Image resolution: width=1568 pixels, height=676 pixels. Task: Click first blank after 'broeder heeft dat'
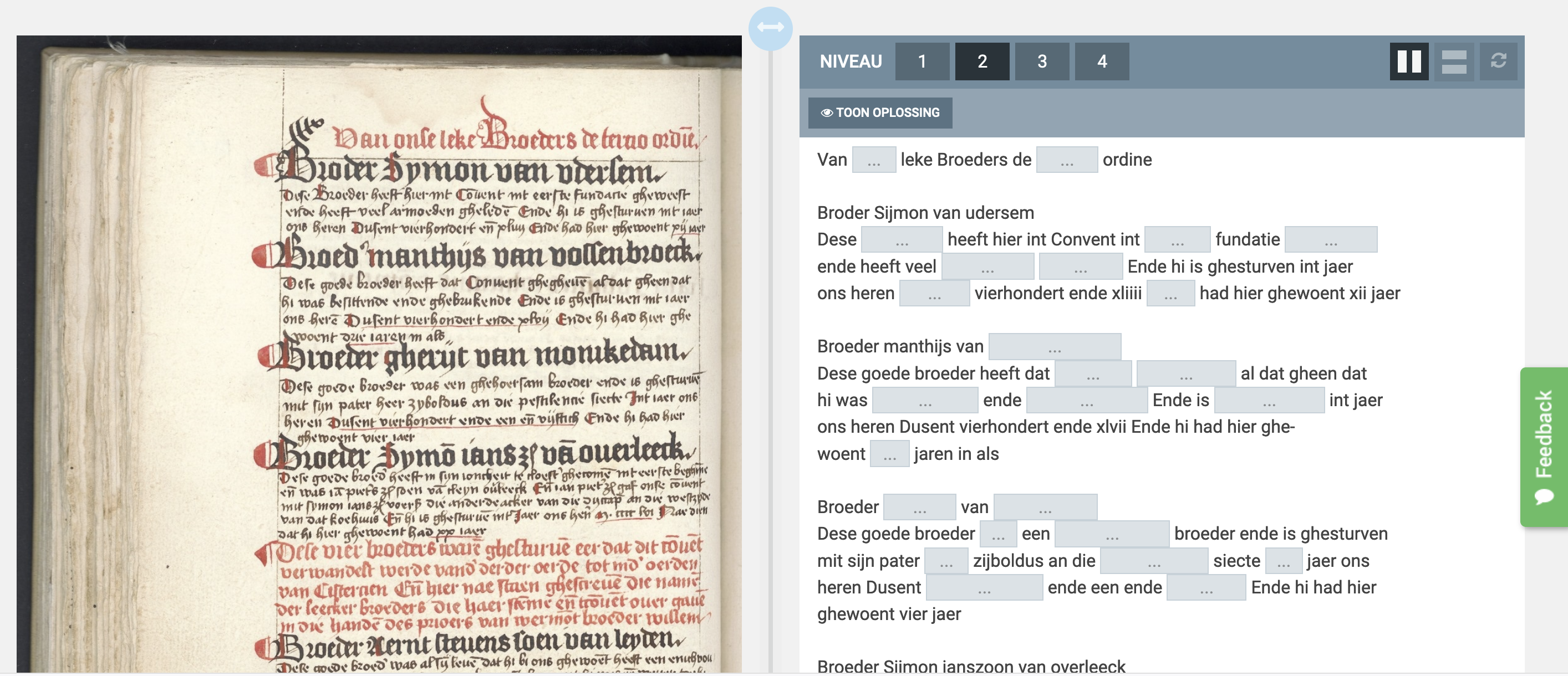(x=1093, y=373)
